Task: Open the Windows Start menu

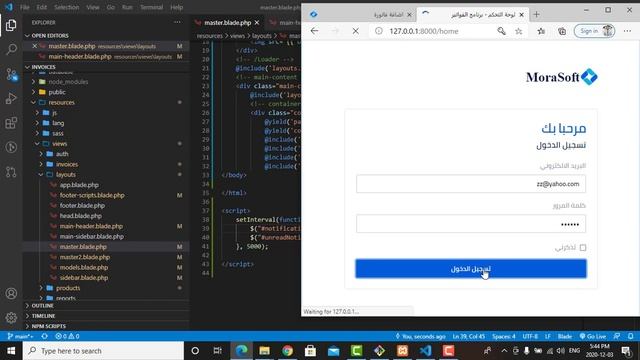Action: point(11,351)
